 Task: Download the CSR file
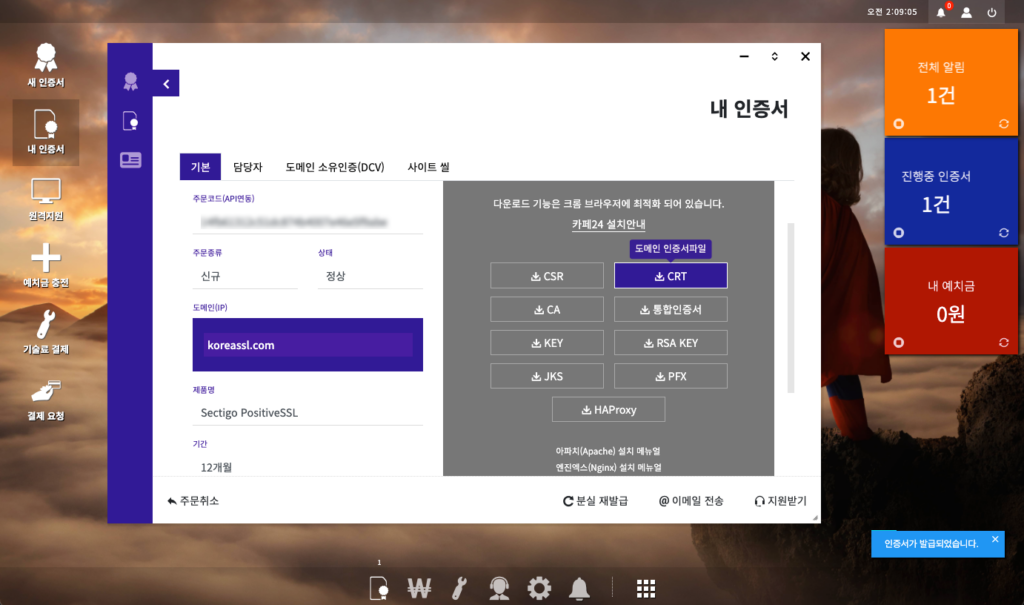point(547,276)
